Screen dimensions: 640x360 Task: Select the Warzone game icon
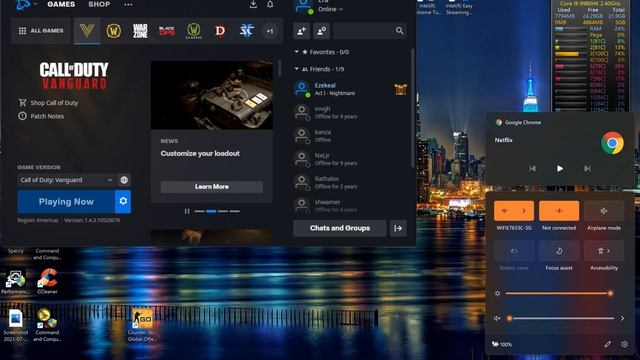coord(140,31)
